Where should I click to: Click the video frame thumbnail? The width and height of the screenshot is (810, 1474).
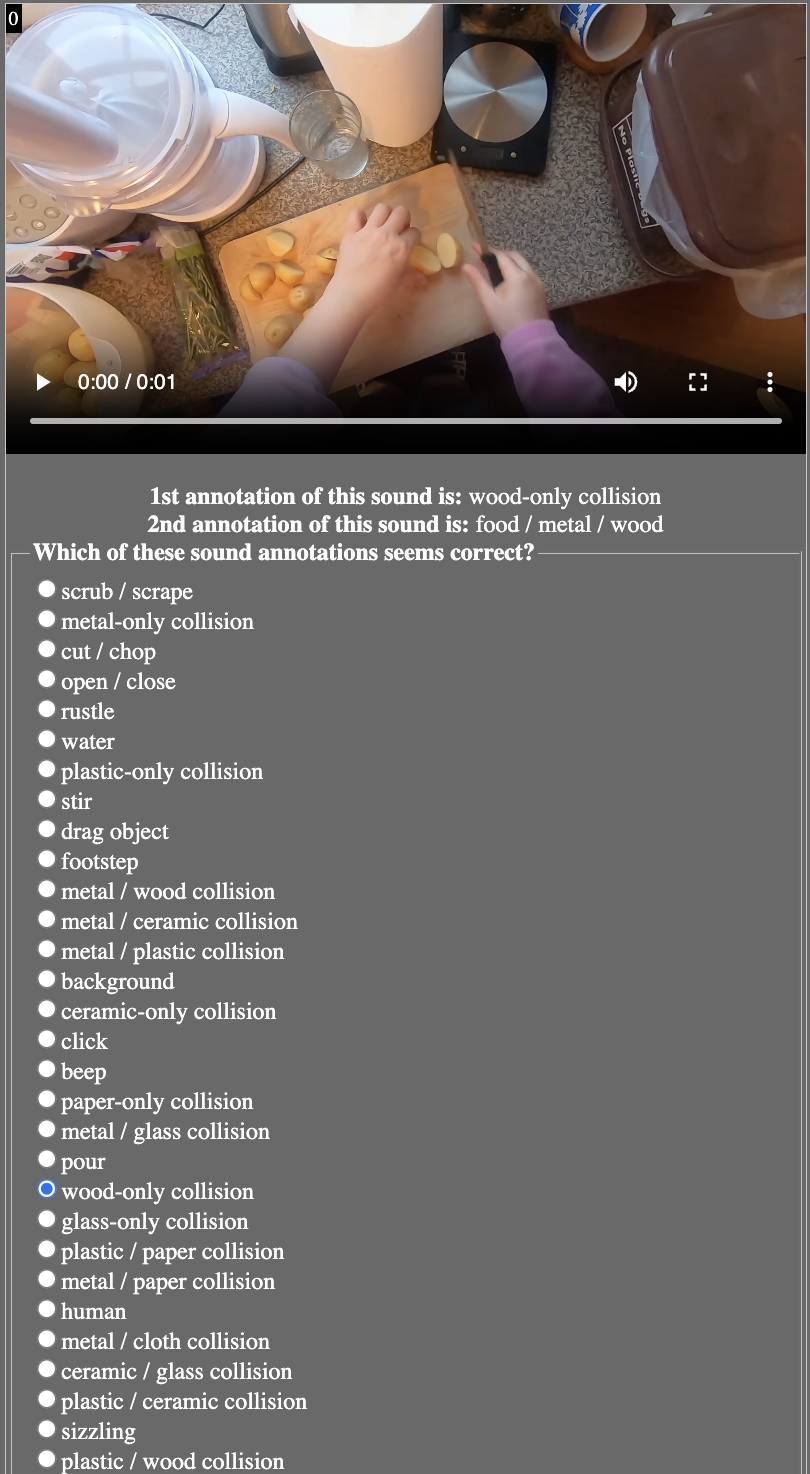405,200
